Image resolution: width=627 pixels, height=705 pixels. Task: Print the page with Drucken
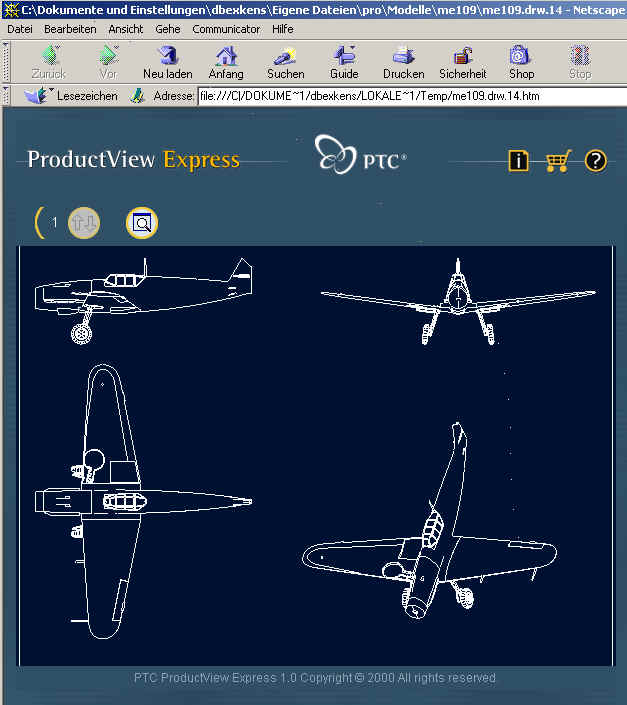pyautogui.click(x=403, y=62)
